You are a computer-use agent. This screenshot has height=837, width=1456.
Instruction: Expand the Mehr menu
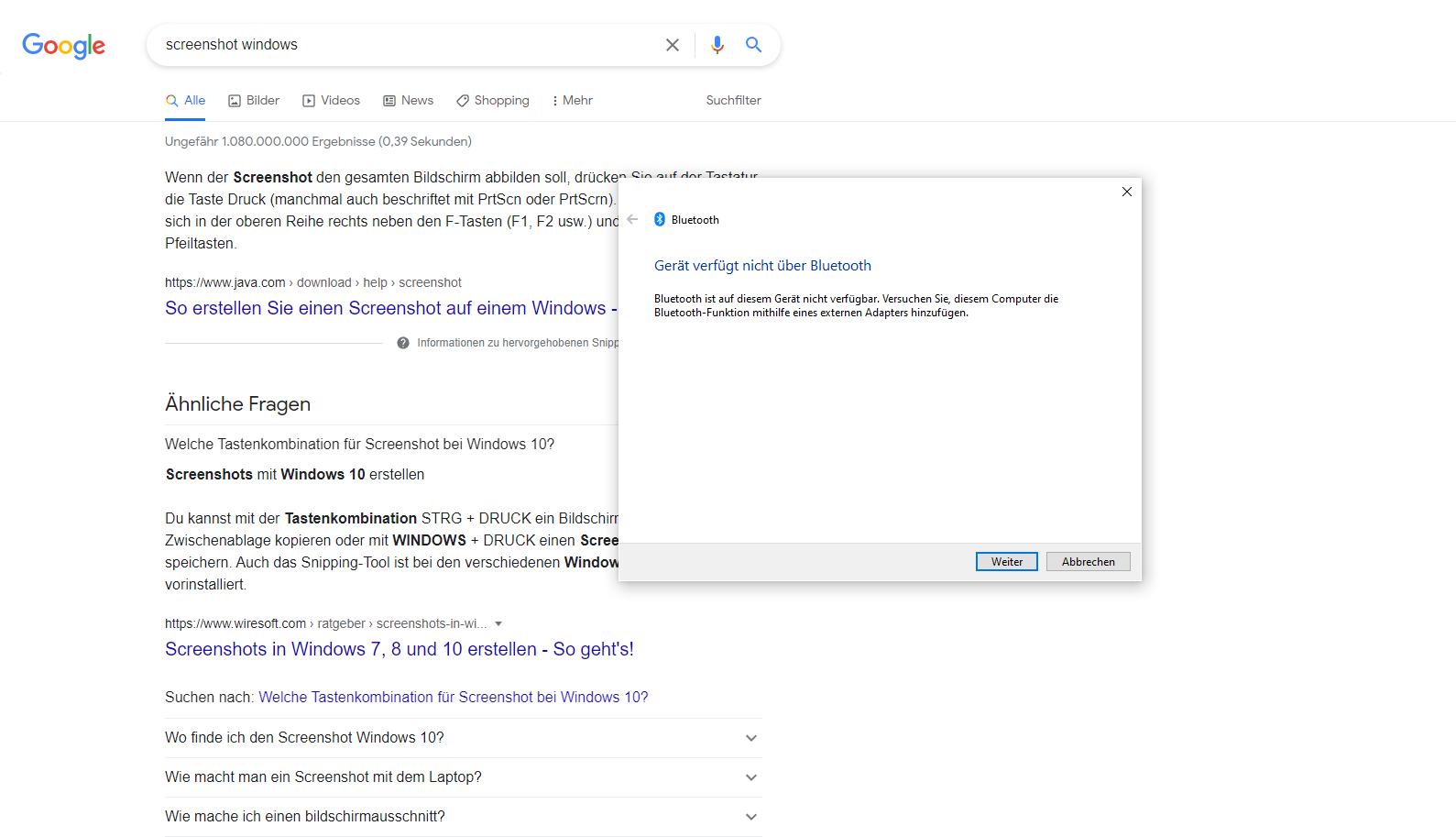pos(572,101)
